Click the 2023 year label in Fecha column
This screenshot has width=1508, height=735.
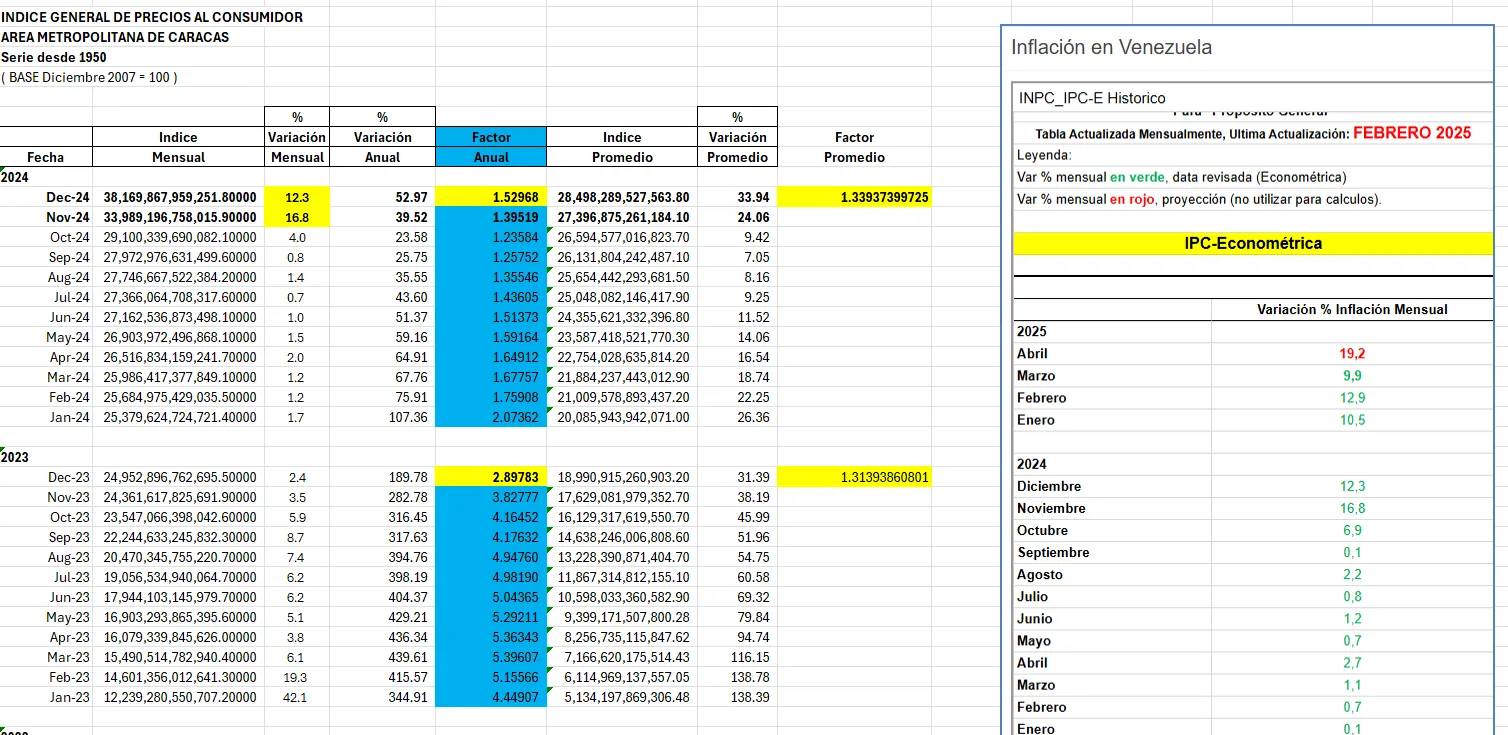(15, 457)
